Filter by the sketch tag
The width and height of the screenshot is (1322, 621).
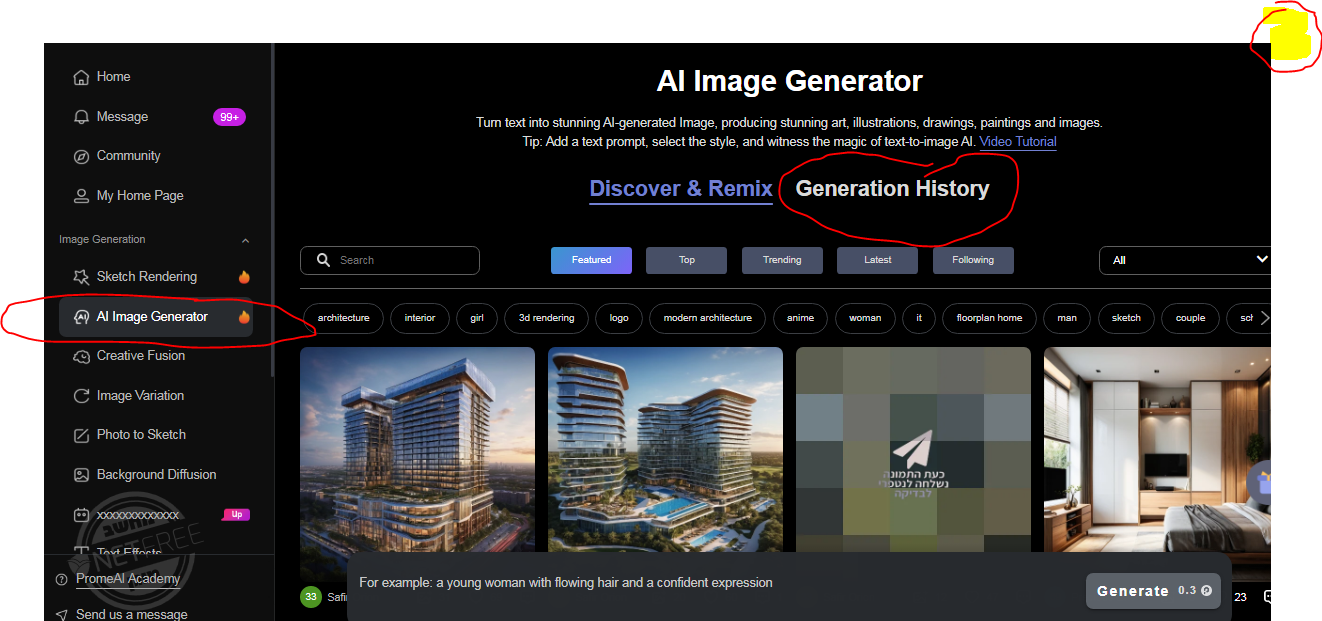(1126, 318)
